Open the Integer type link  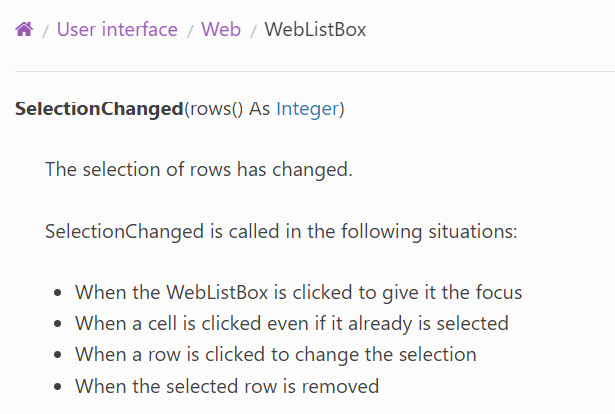307,108
